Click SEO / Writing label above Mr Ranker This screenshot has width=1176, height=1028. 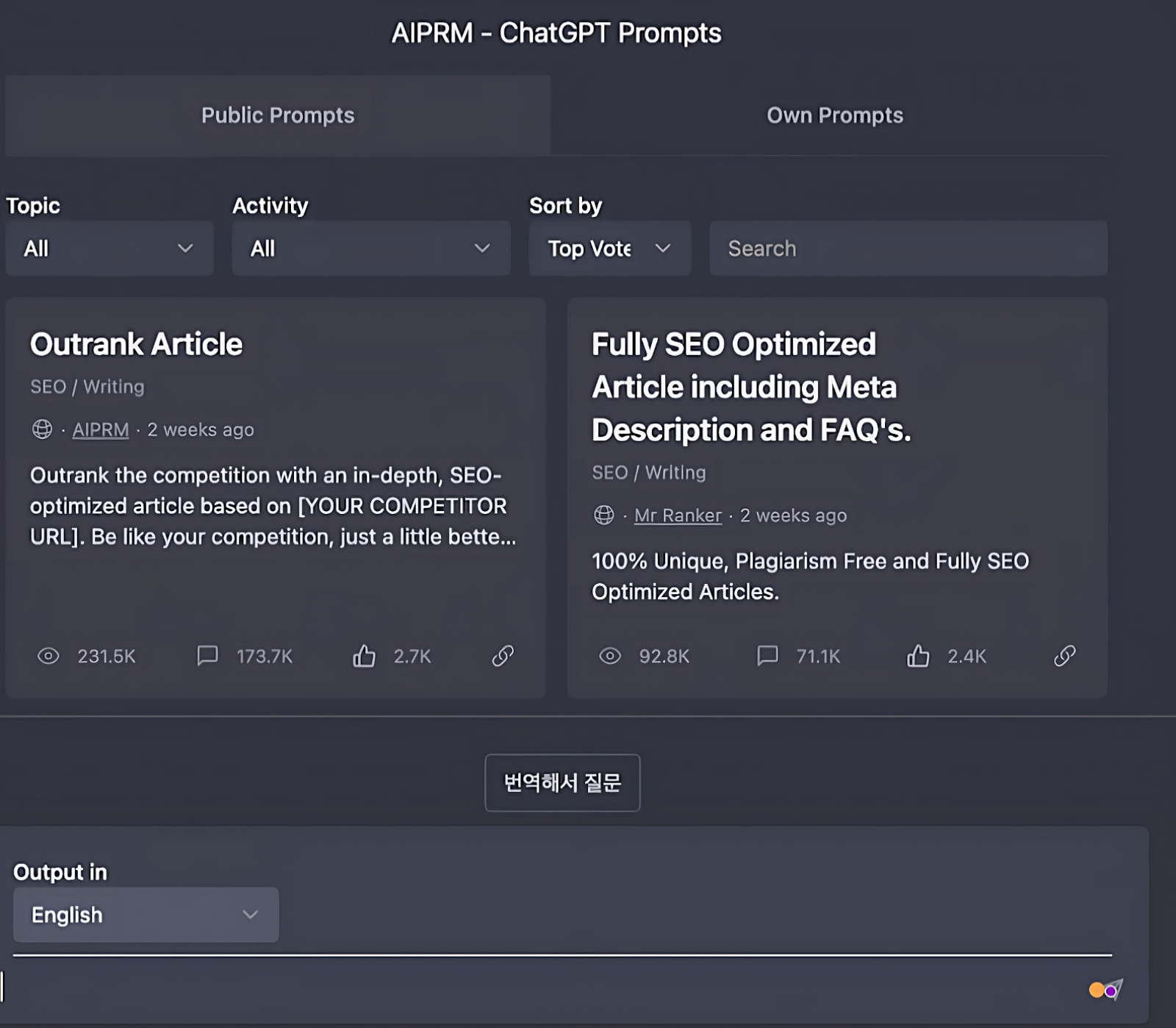pos(649,473)
